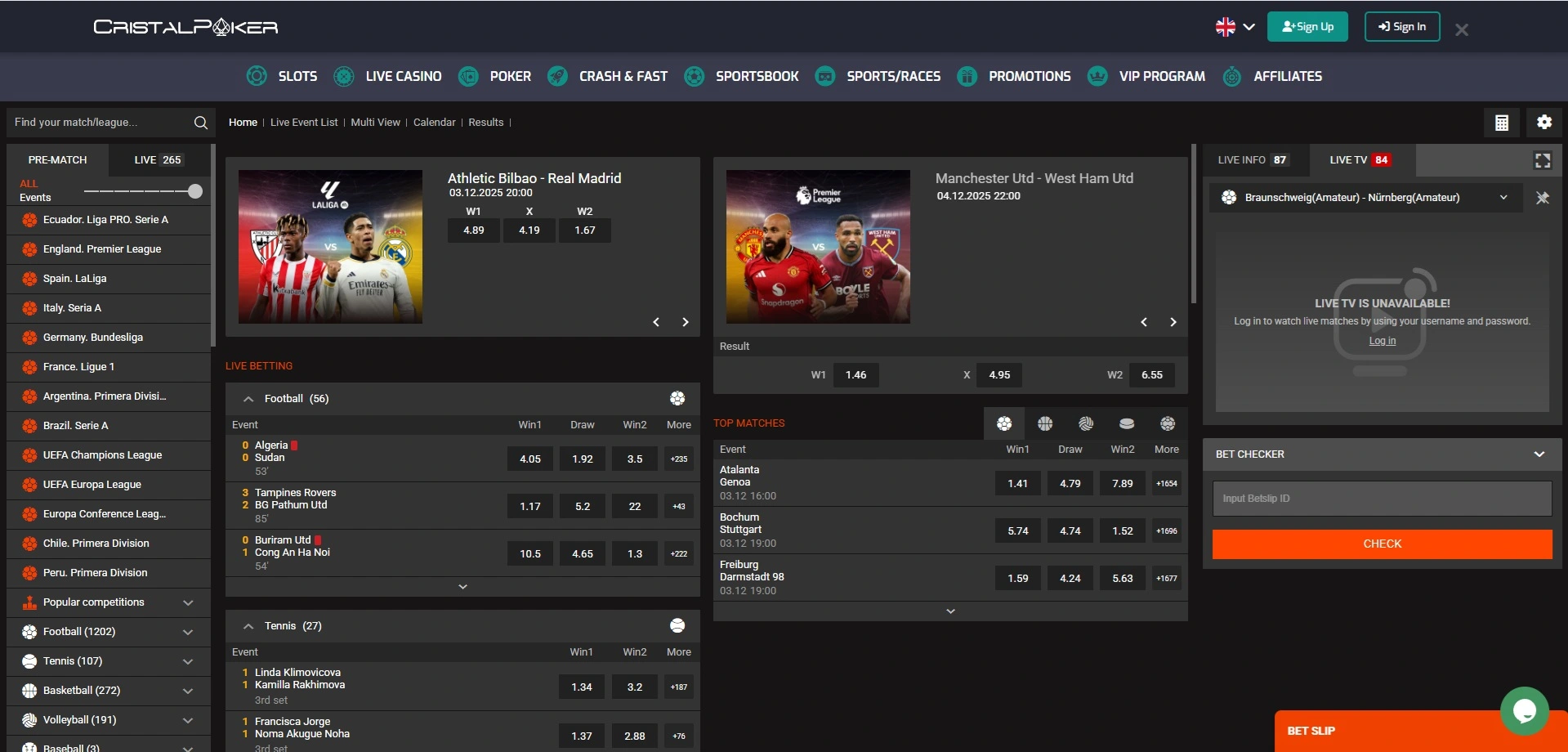
Task: Switch to the LIVE 265 tab
Action: [x=159, y=160]
